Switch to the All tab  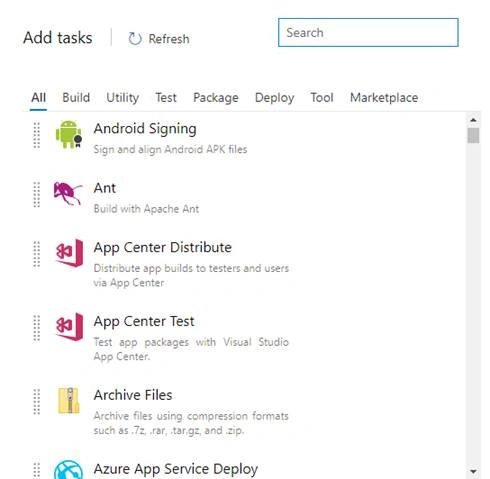(38, 98)
